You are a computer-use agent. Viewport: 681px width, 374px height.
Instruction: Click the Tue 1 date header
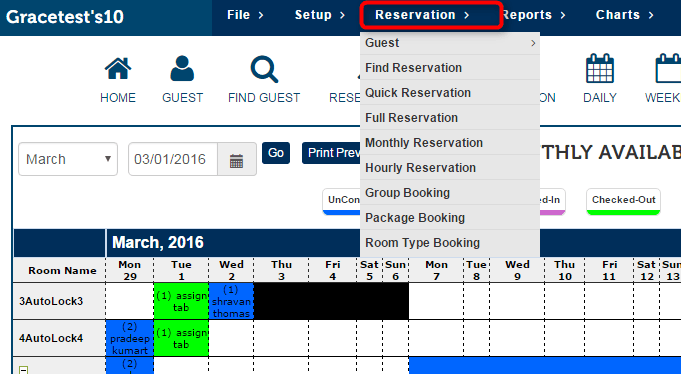tap(181, 270)
